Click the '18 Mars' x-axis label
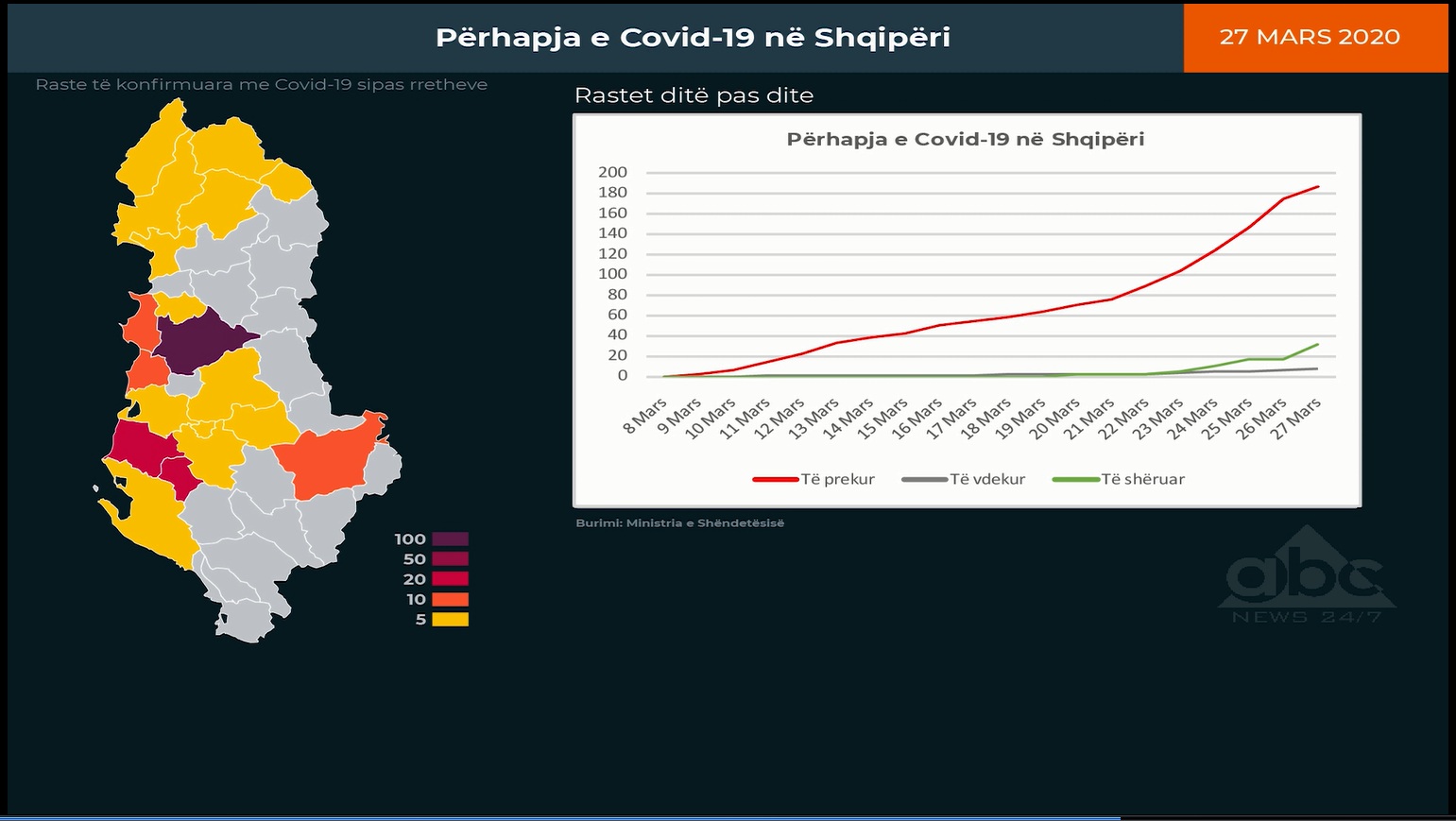 (x=985, y=419)
